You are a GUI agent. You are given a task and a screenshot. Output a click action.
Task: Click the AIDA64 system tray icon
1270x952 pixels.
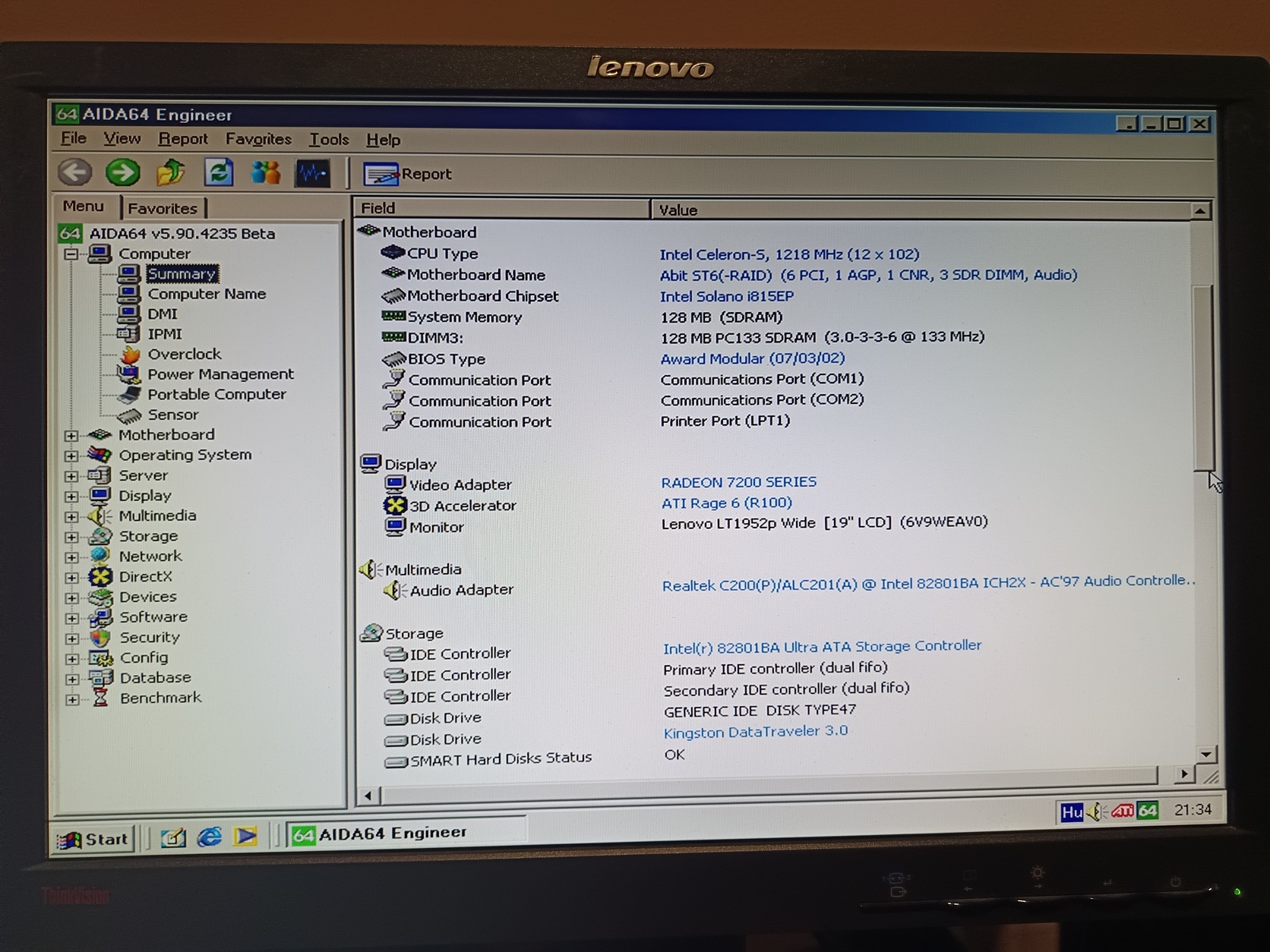(x=1148, y=811)
